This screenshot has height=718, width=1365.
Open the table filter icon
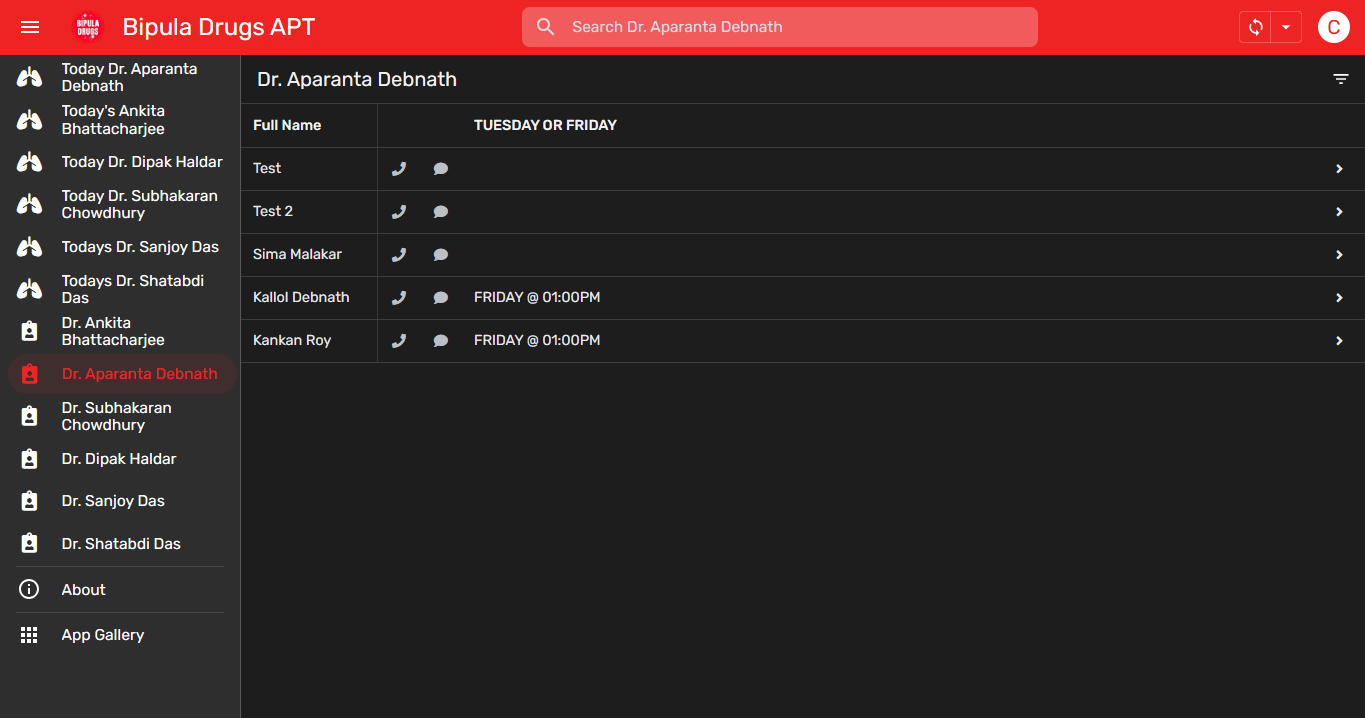click(1341, 79)
